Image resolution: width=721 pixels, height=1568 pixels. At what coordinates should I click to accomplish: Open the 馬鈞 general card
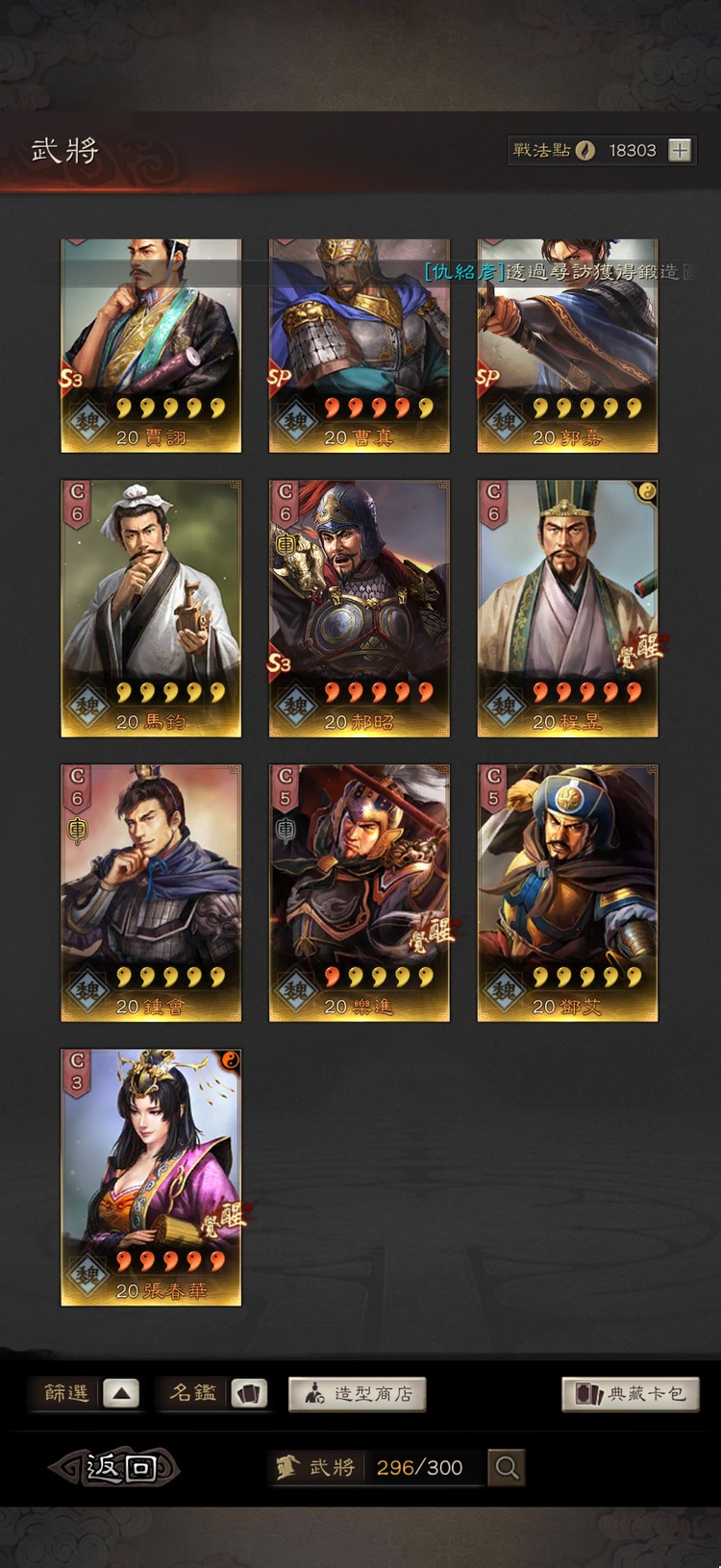(x=151, y=609)
